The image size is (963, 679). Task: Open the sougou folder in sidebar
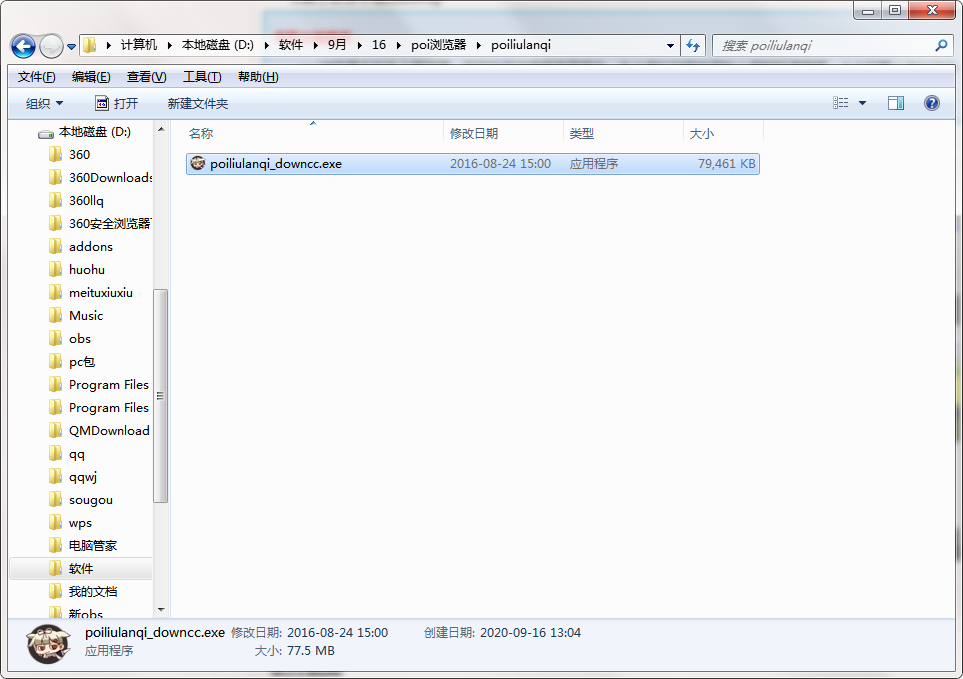pyautogui.click(x=91, y=500)
